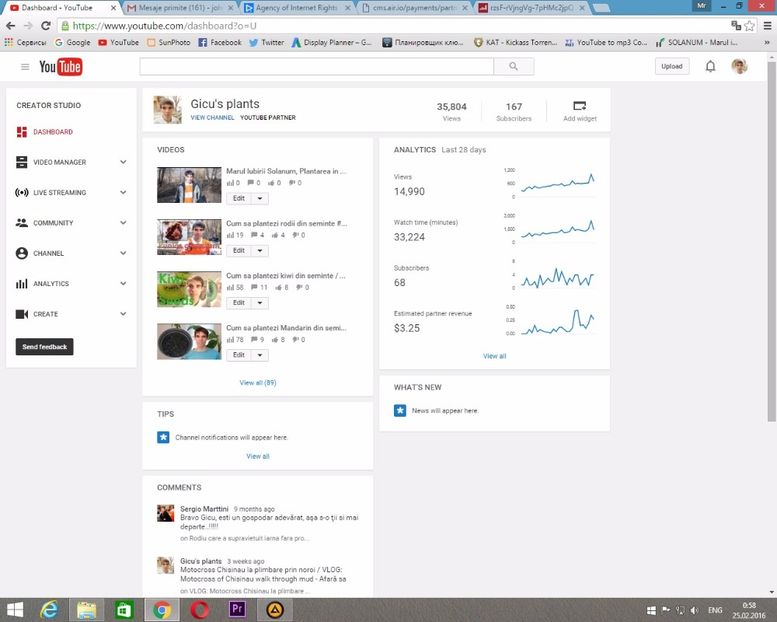The width and height of the screenshot is (777, 622).
Task: Open the rodii video thumbnail
Action: (189, 237)
